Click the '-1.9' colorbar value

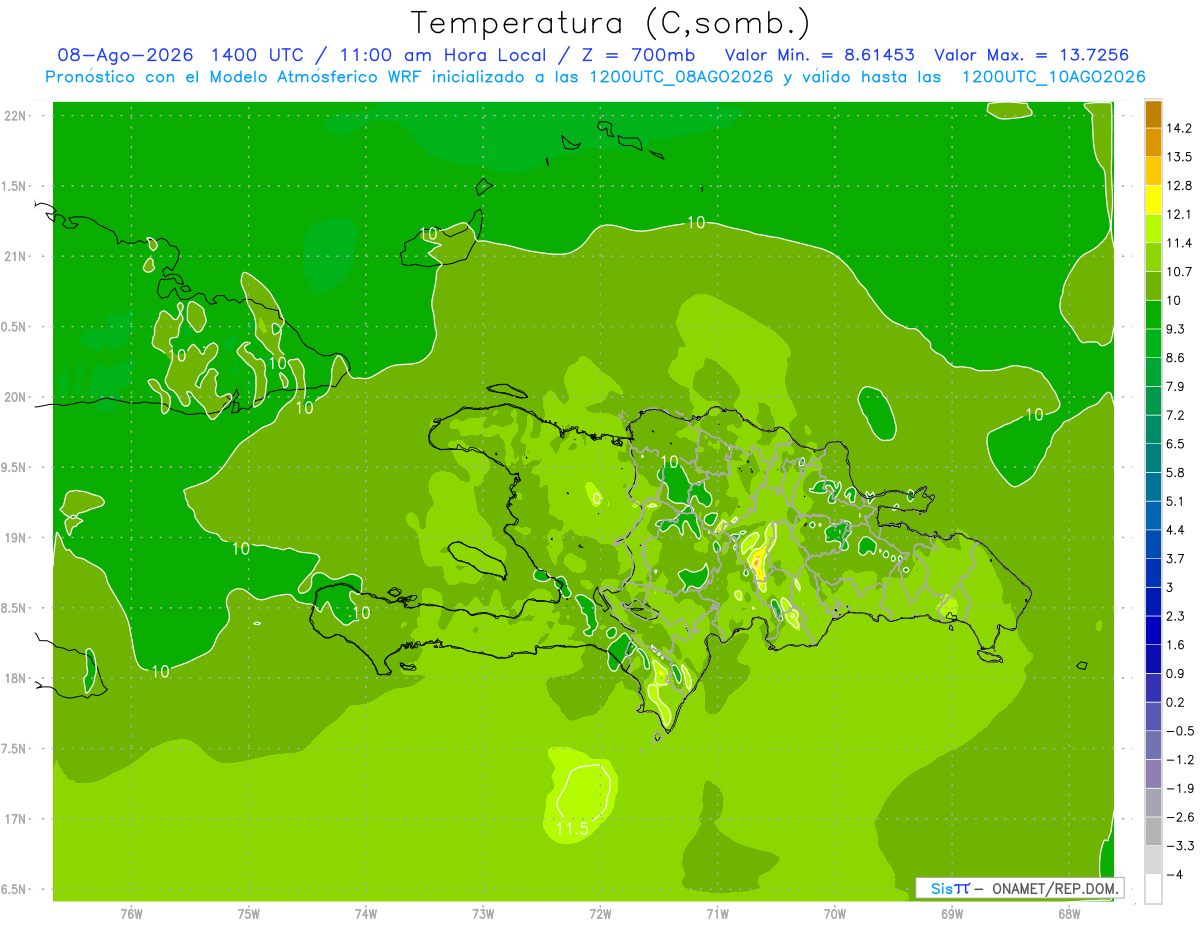click(x=1179, y=788)
